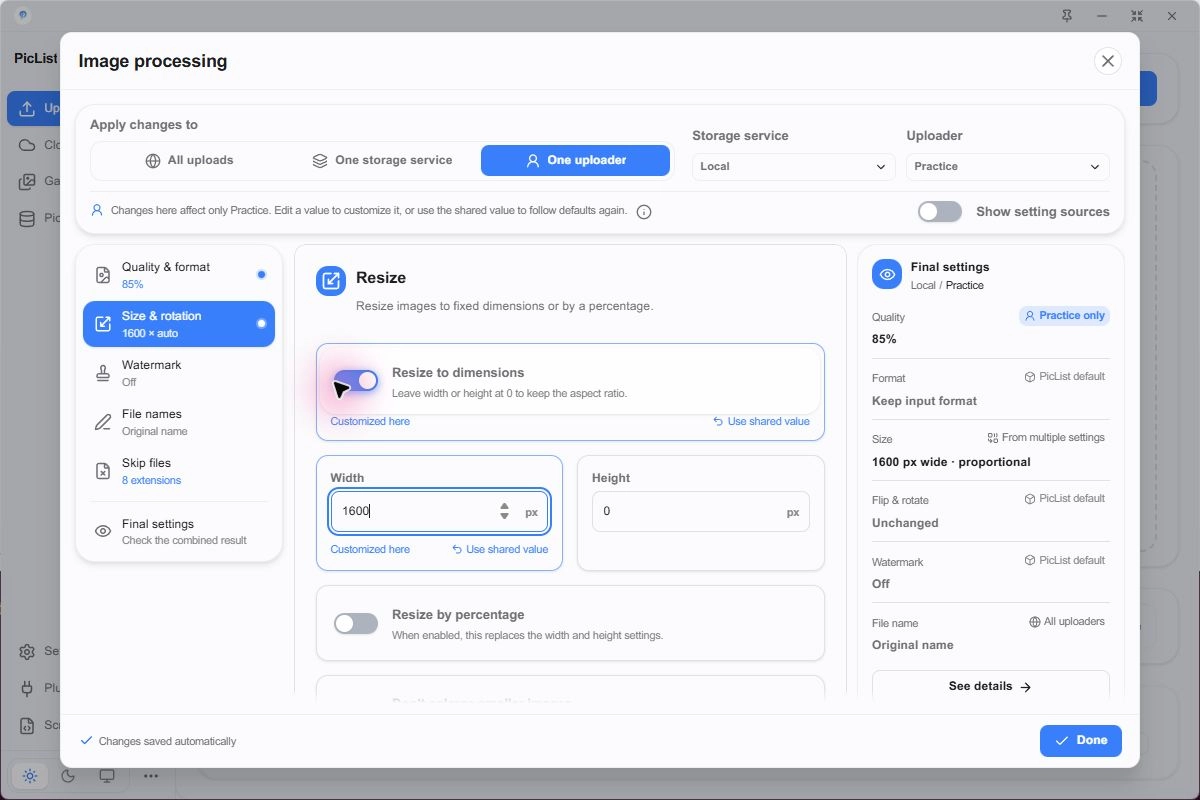Turn off the Resize to dimensions switch
This screenshot has height=800, width=1200.
pyautogui.click(x=356, y=381)
